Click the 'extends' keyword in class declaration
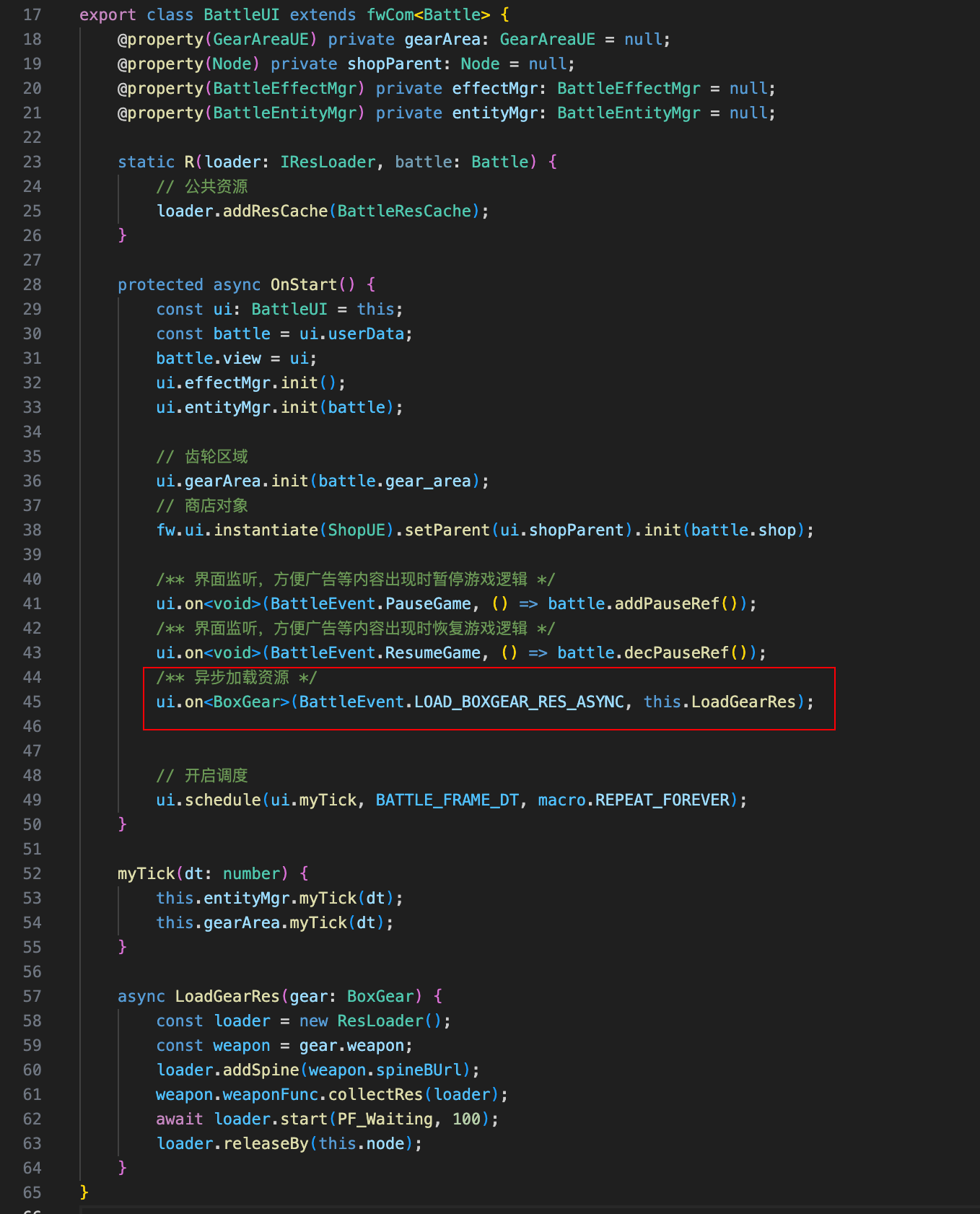 tap(323, 14)
